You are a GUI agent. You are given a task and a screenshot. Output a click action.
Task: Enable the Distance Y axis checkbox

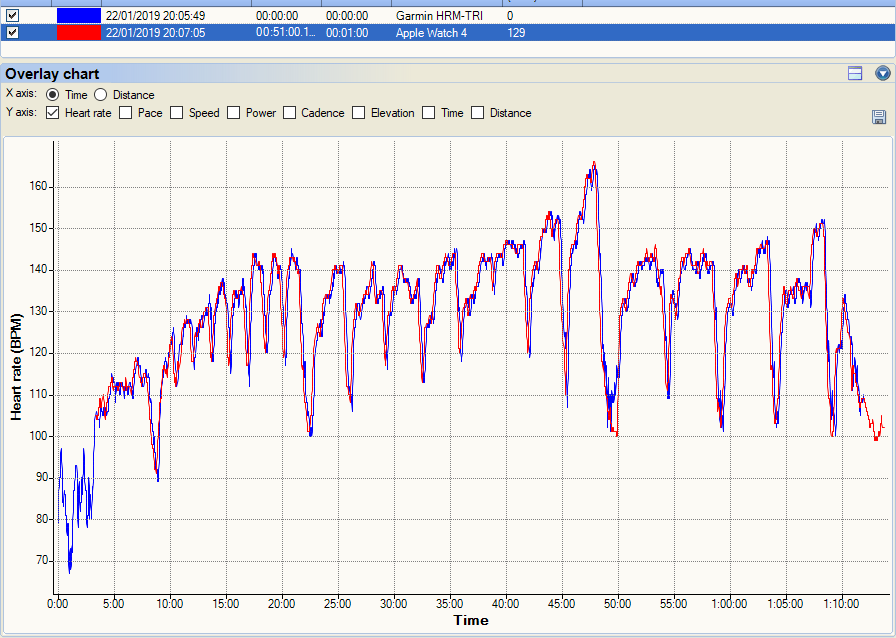pos(477,113)
